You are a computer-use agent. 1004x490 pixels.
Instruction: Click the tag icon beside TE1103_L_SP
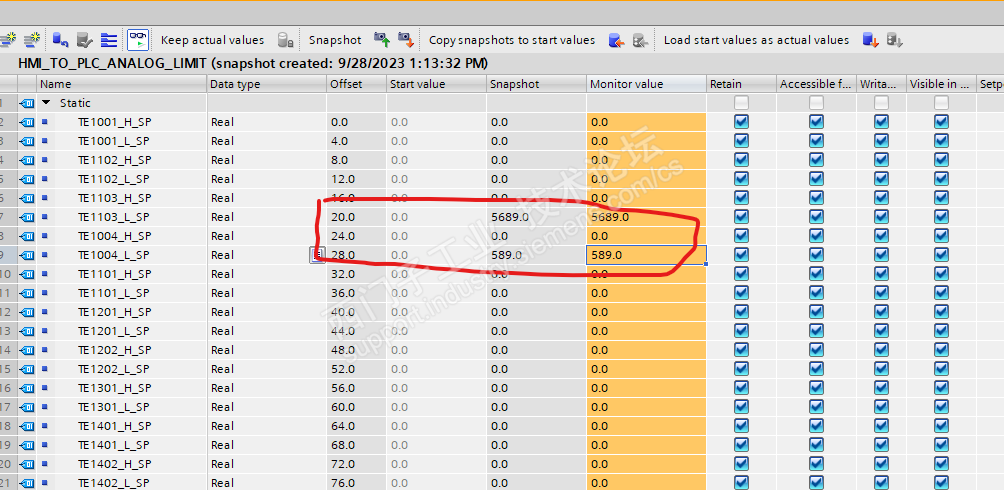(27, 216)
